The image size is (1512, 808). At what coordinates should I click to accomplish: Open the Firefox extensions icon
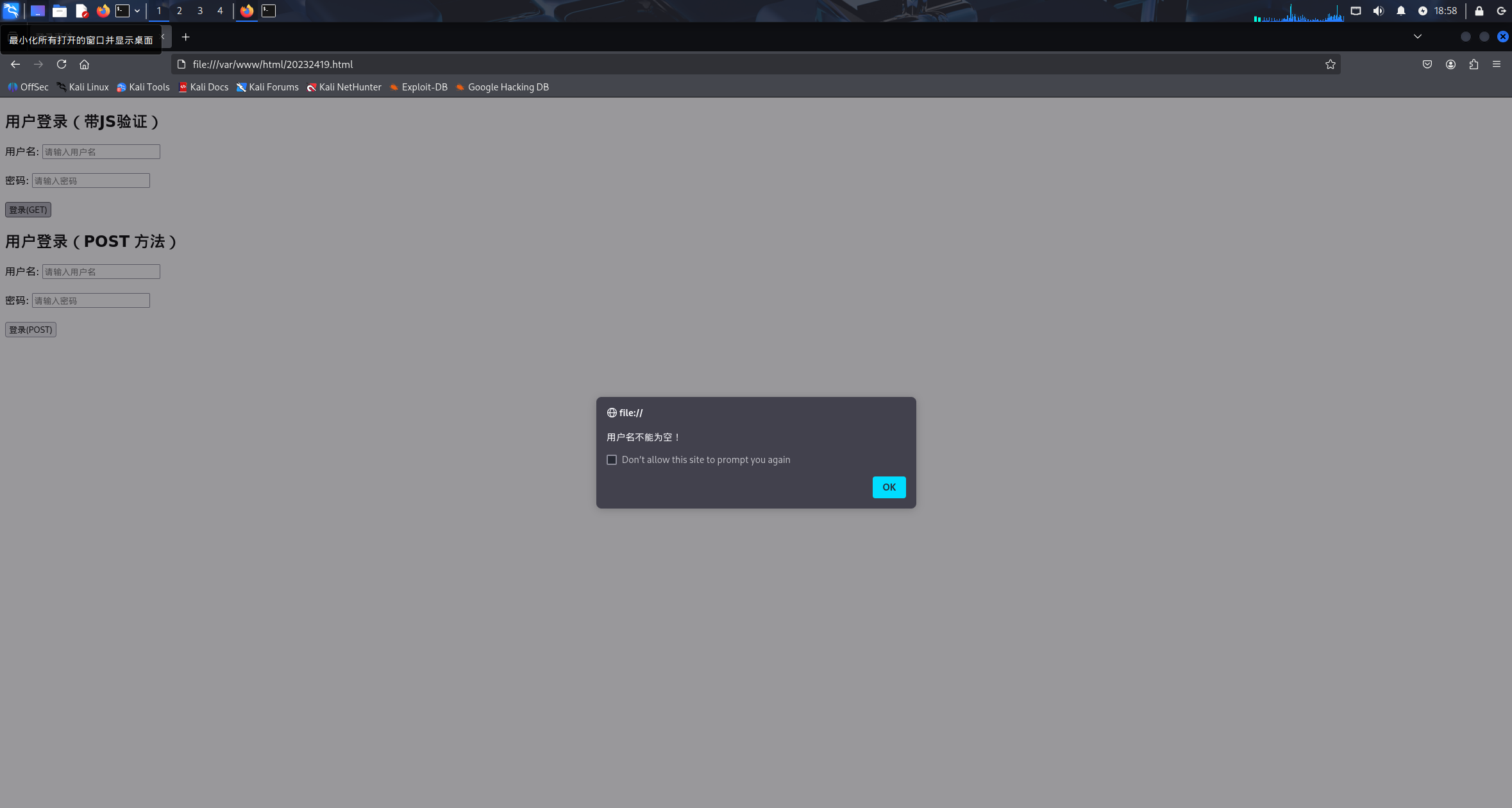point(1474,64)
